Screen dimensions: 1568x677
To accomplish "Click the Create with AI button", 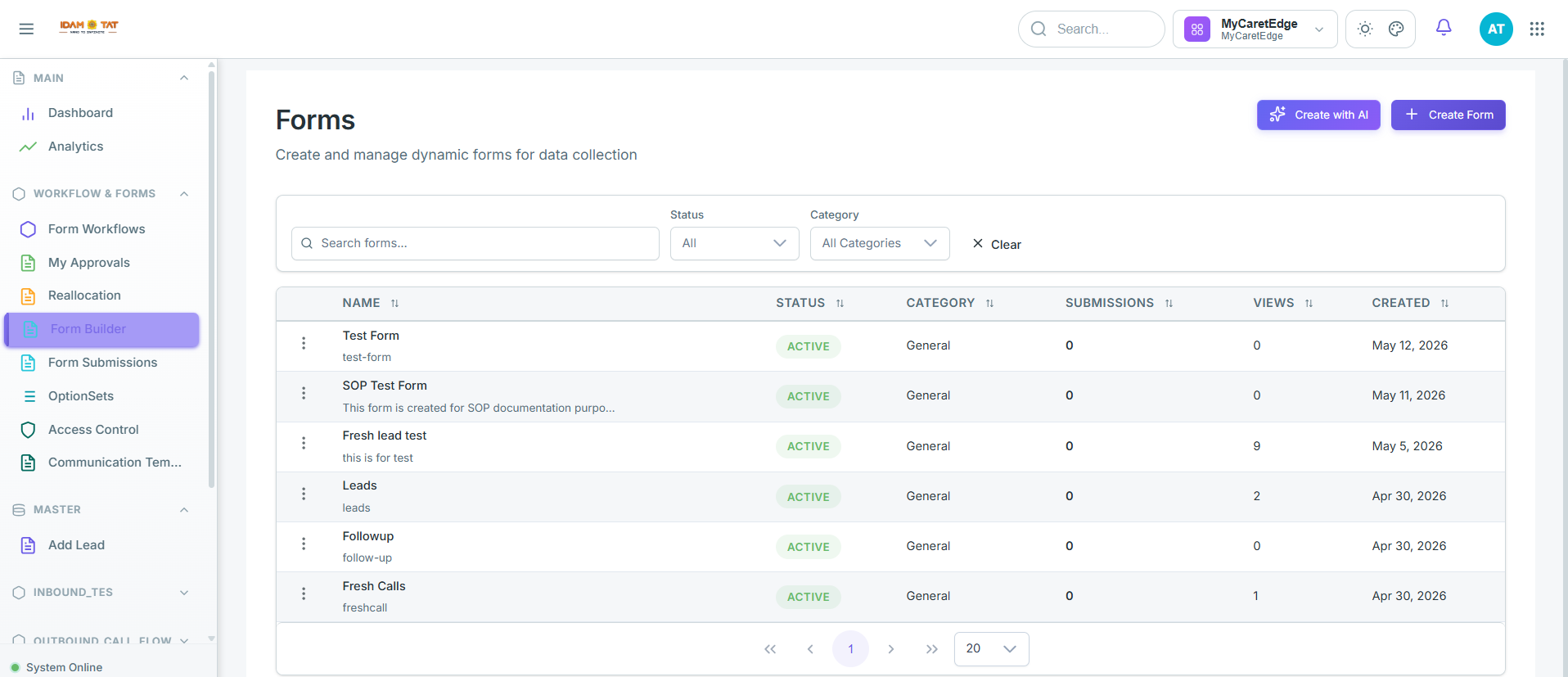I will coord(1318,115).
